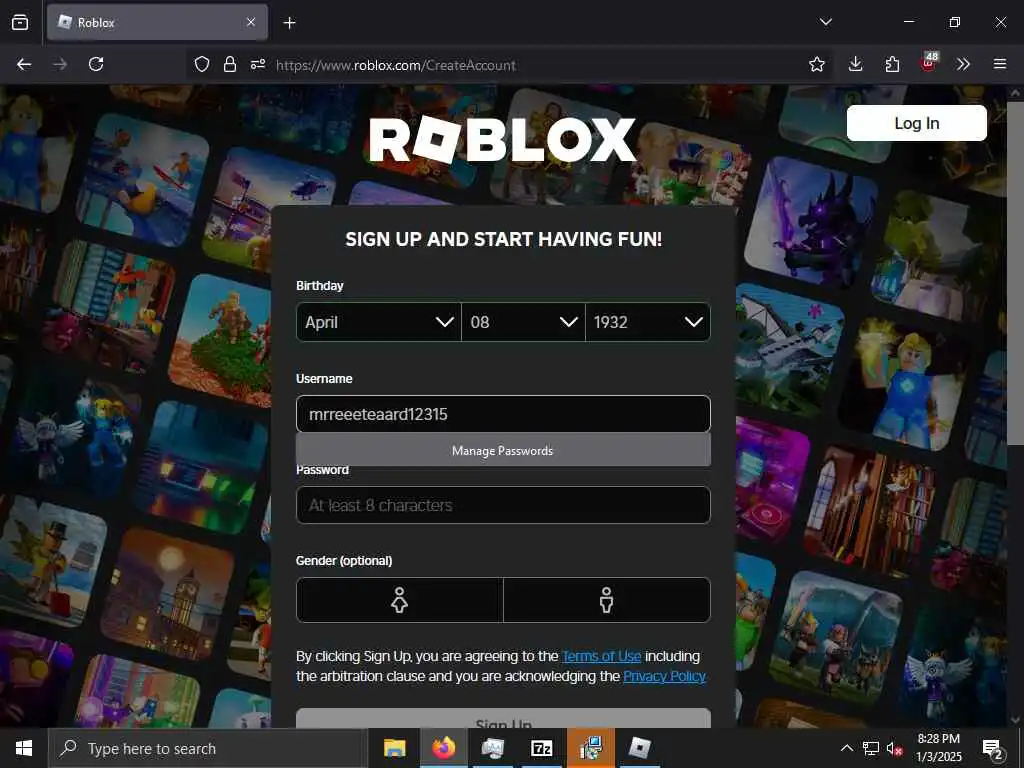The width and height of the screenshot is (1024, 768).
Task: Click the Roblox taskbar icon
Action: pos(639,748)
